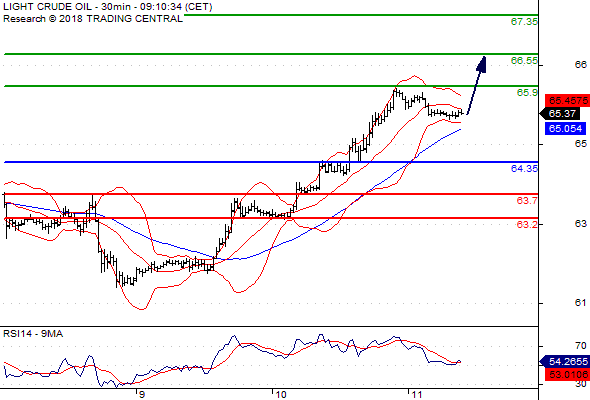Viewport: 590px width, 400px height.
Task: Click the LIGHT CRUDE OIL chart title
Action: coord(108,7)
